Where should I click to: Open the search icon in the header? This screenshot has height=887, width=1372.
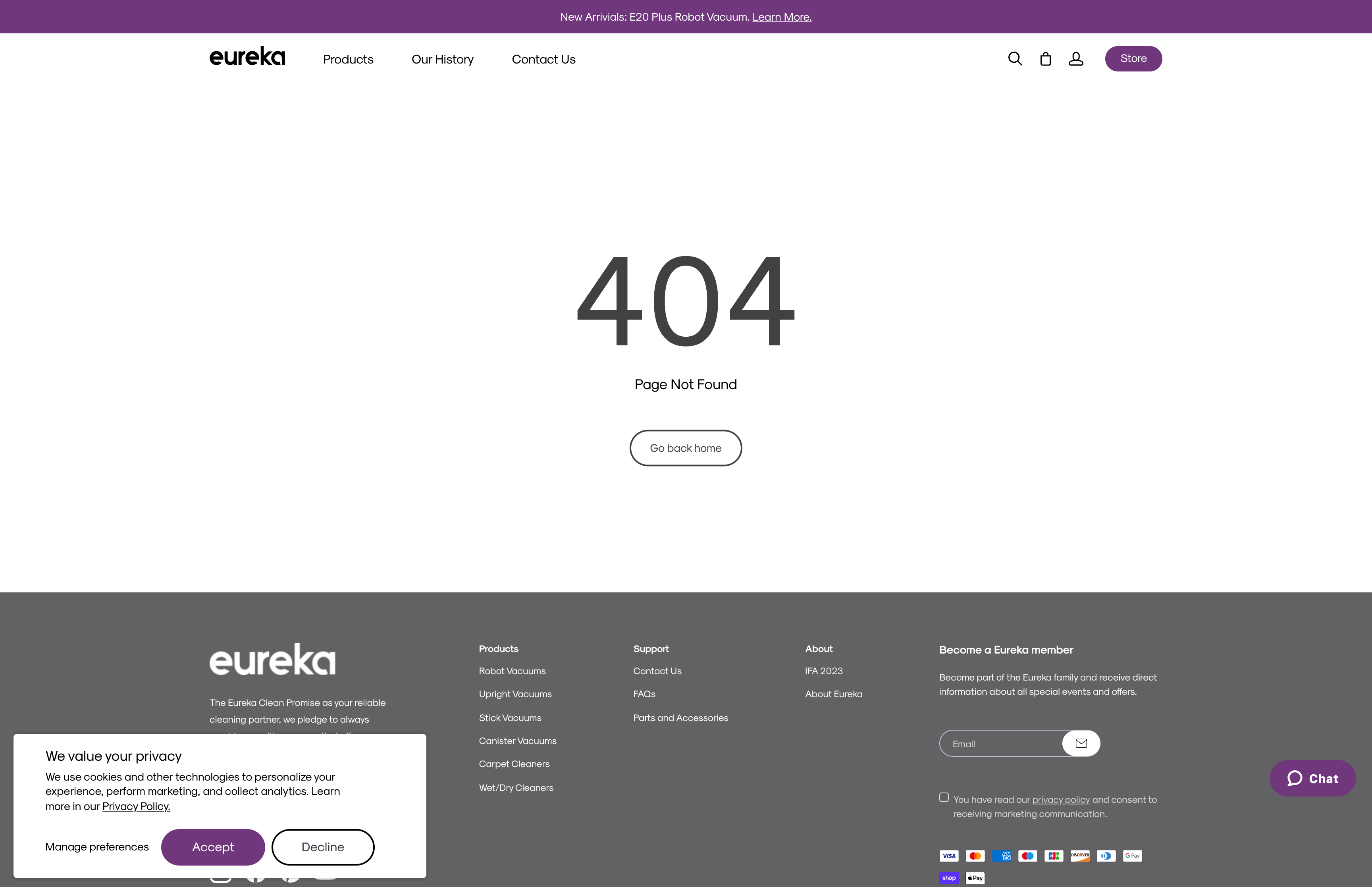click(x=1015, y=58)
